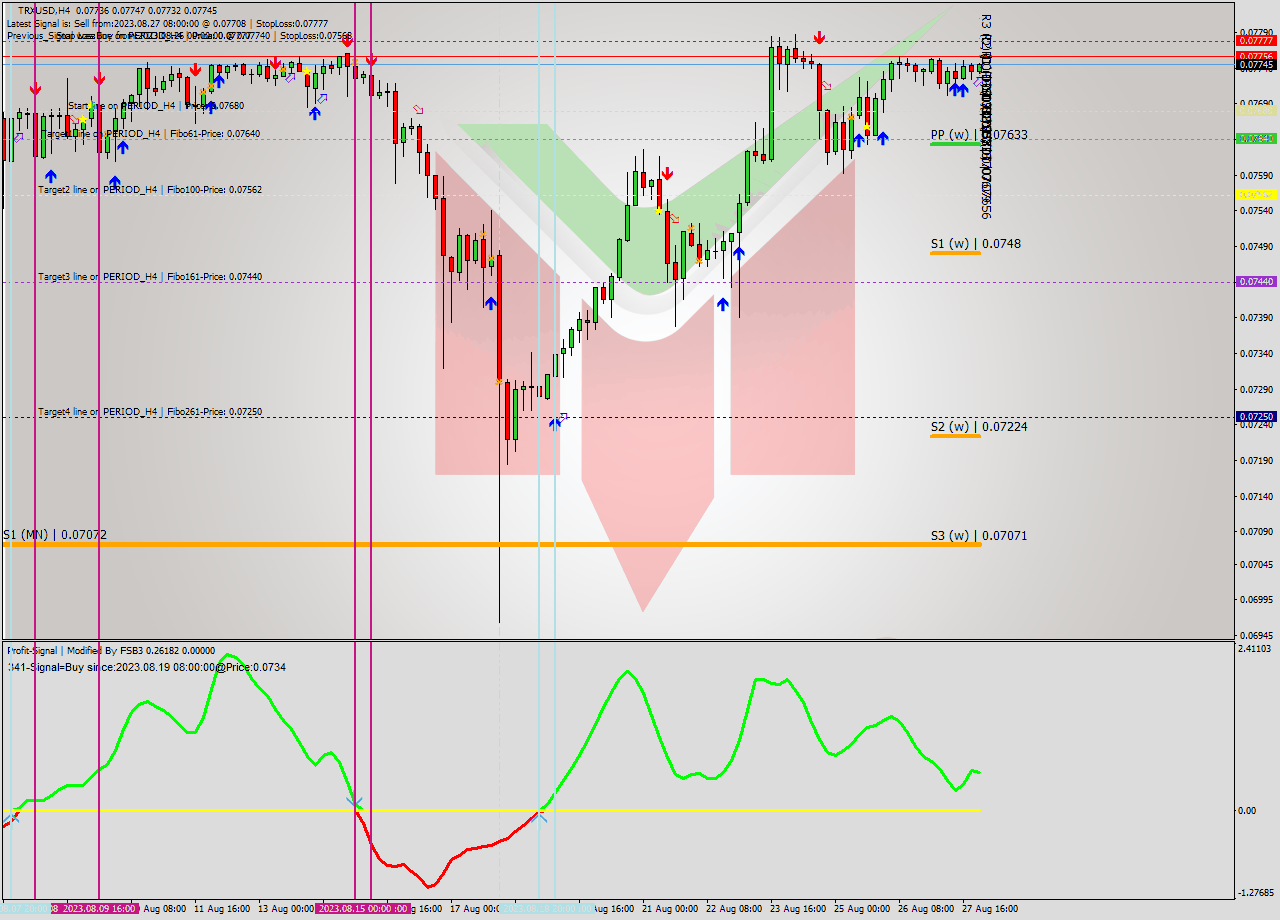Click the red 0.07777 StopLoss price tag

(x=1256, y=42)
